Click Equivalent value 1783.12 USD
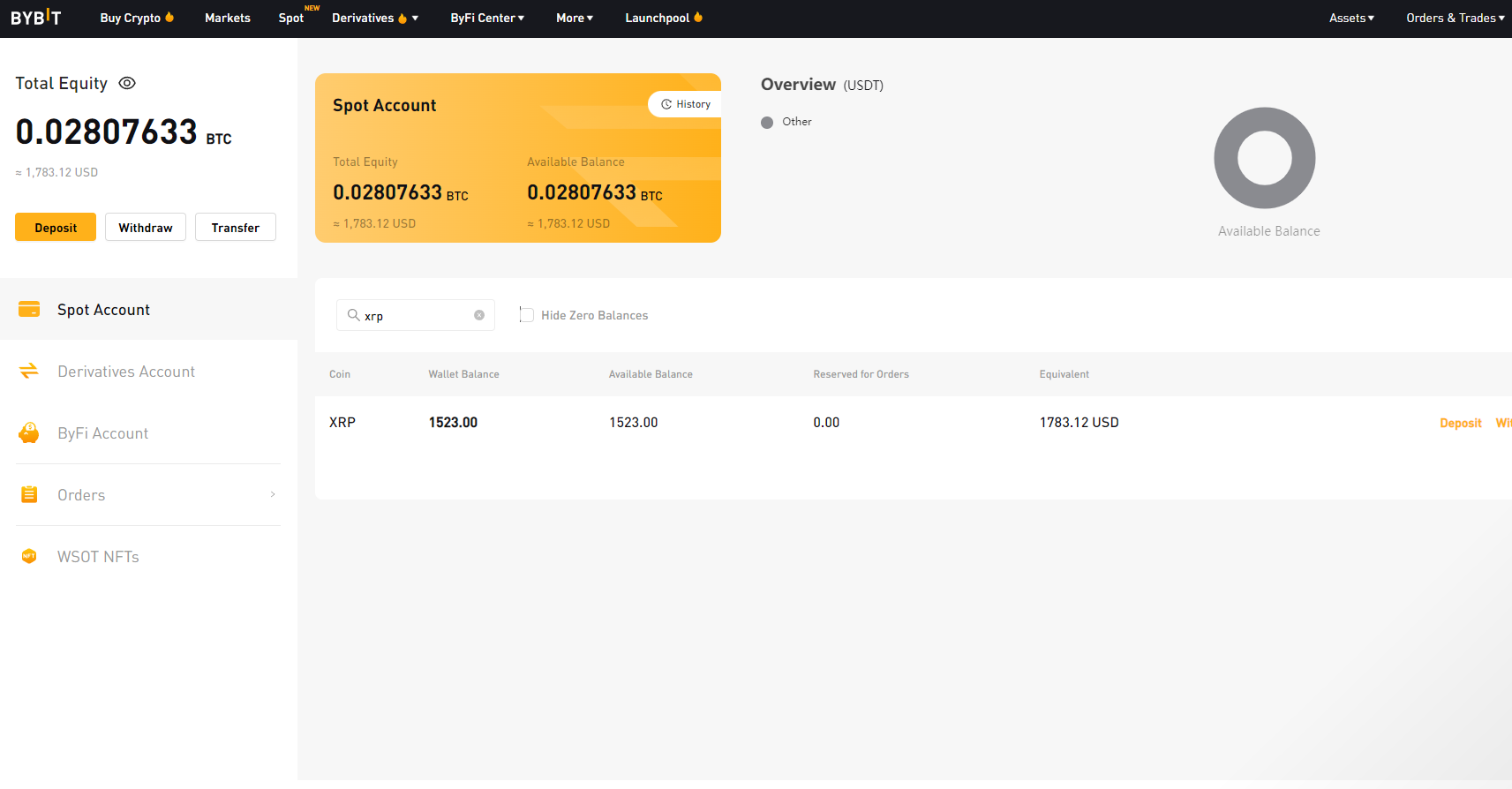The height and width of the screenshot is (789, 1512). (1079, 423)
